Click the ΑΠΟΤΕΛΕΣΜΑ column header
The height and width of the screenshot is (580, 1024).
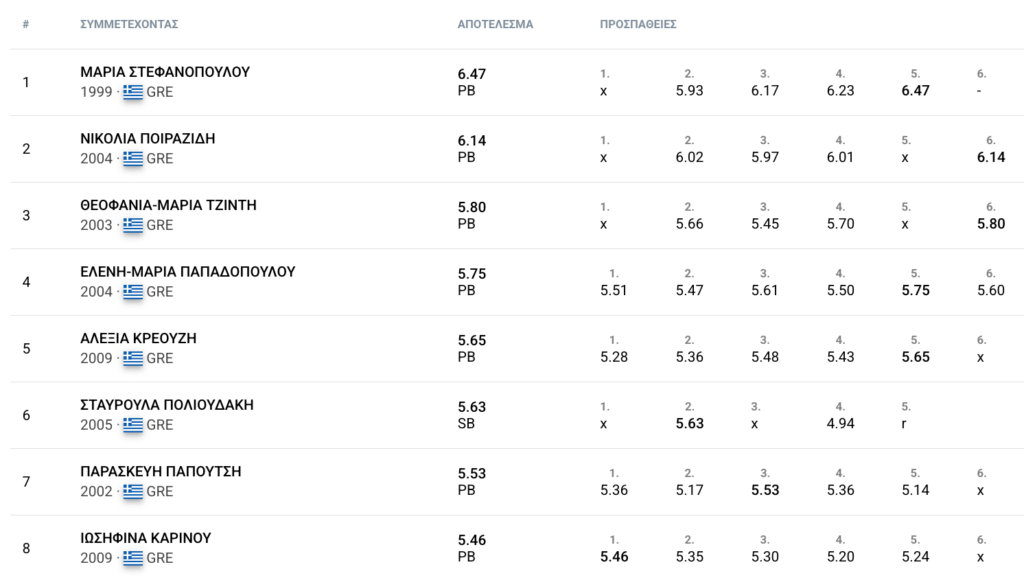tap(495, 24)
